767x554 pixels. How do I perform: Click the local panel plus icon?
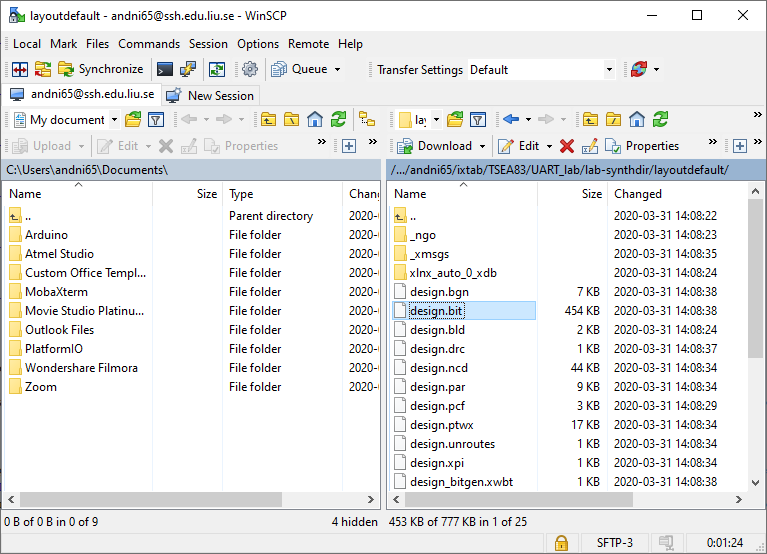pos(349,146)
